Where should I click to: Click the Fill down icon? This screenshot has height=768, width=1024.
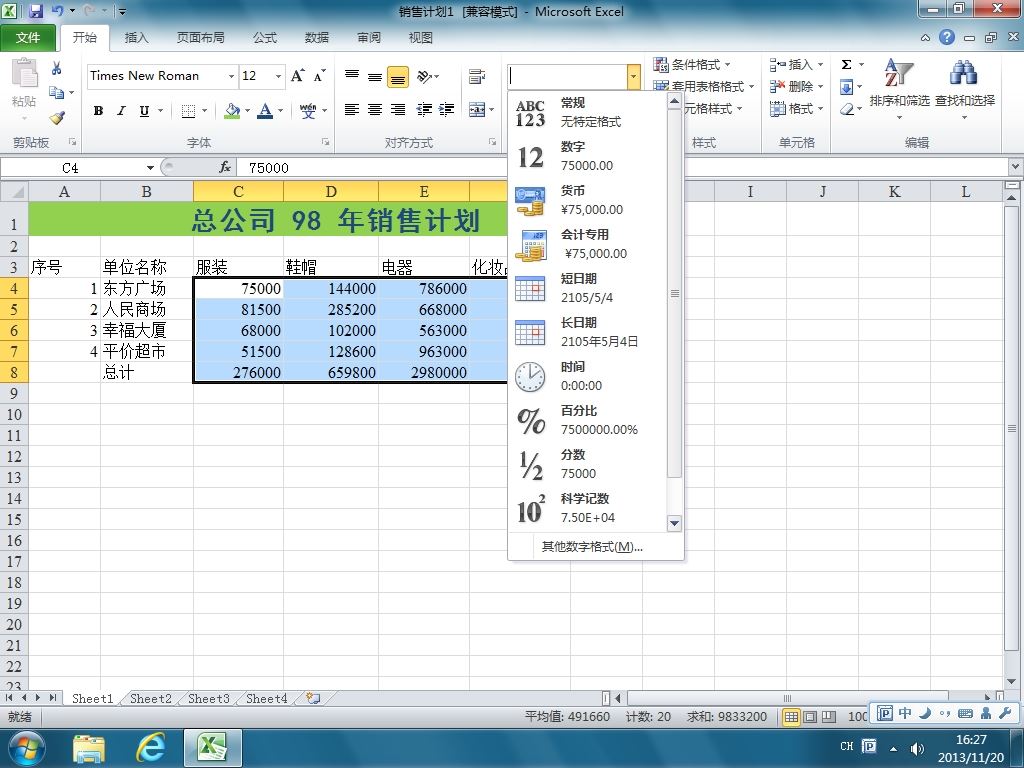pyautogui.click(x=846, y=87)
